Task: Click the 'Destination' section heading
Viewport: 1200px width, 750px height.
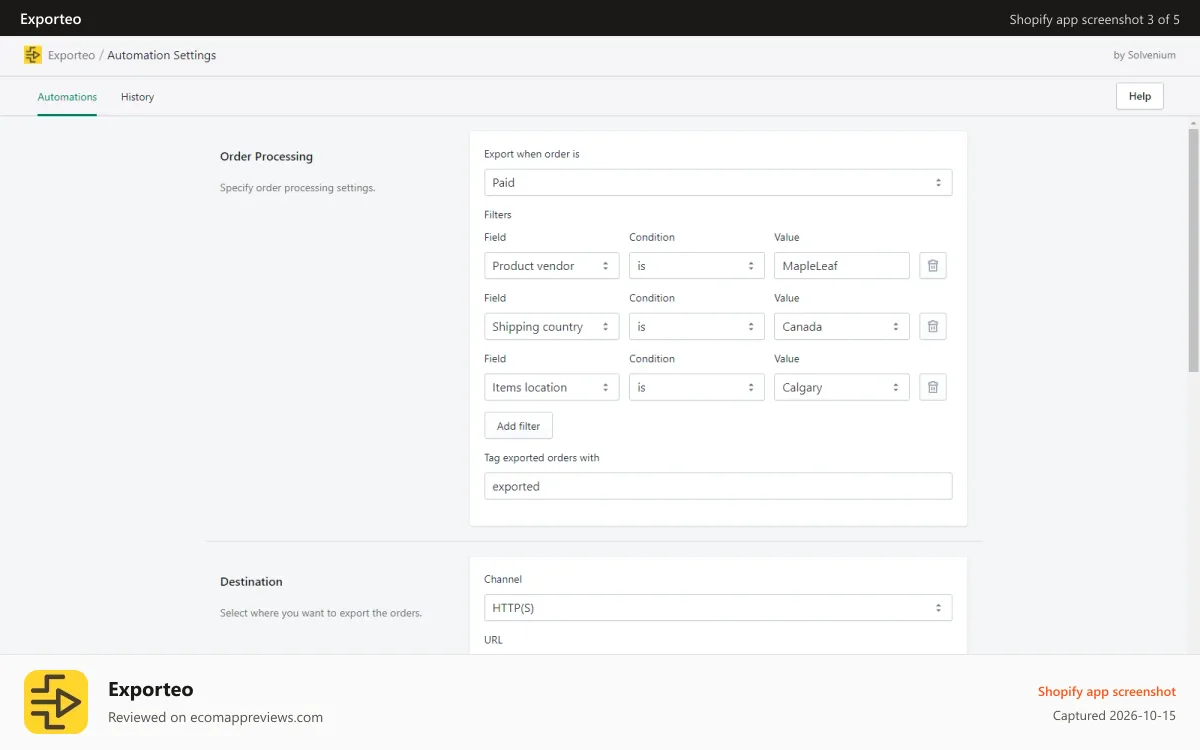Action: (251, 582)
